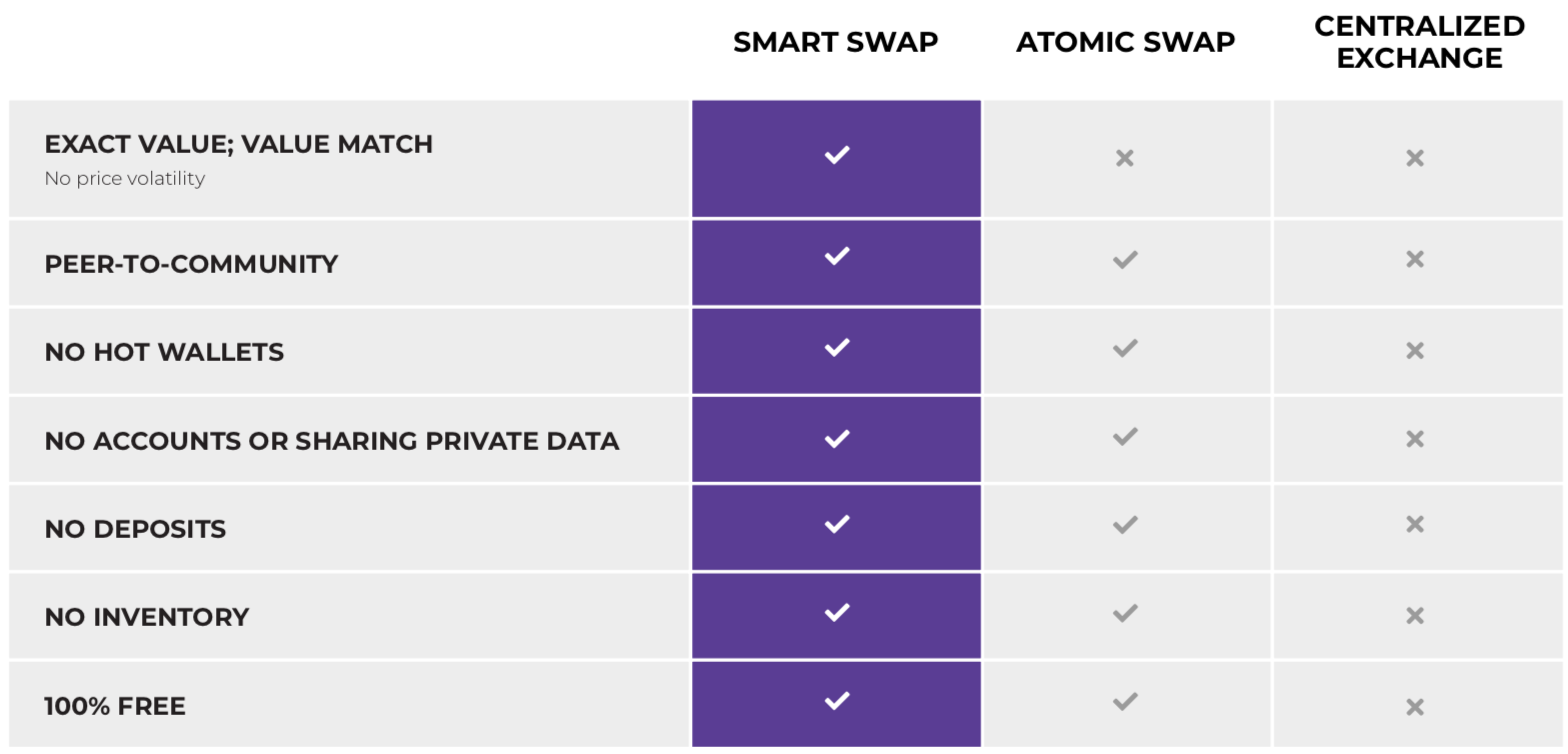Image resolution: width=1568 pixels, height=754 pixels.
Task: Click Centralized Exchange X for No Hot Wallets
Action: point(1415,350)
